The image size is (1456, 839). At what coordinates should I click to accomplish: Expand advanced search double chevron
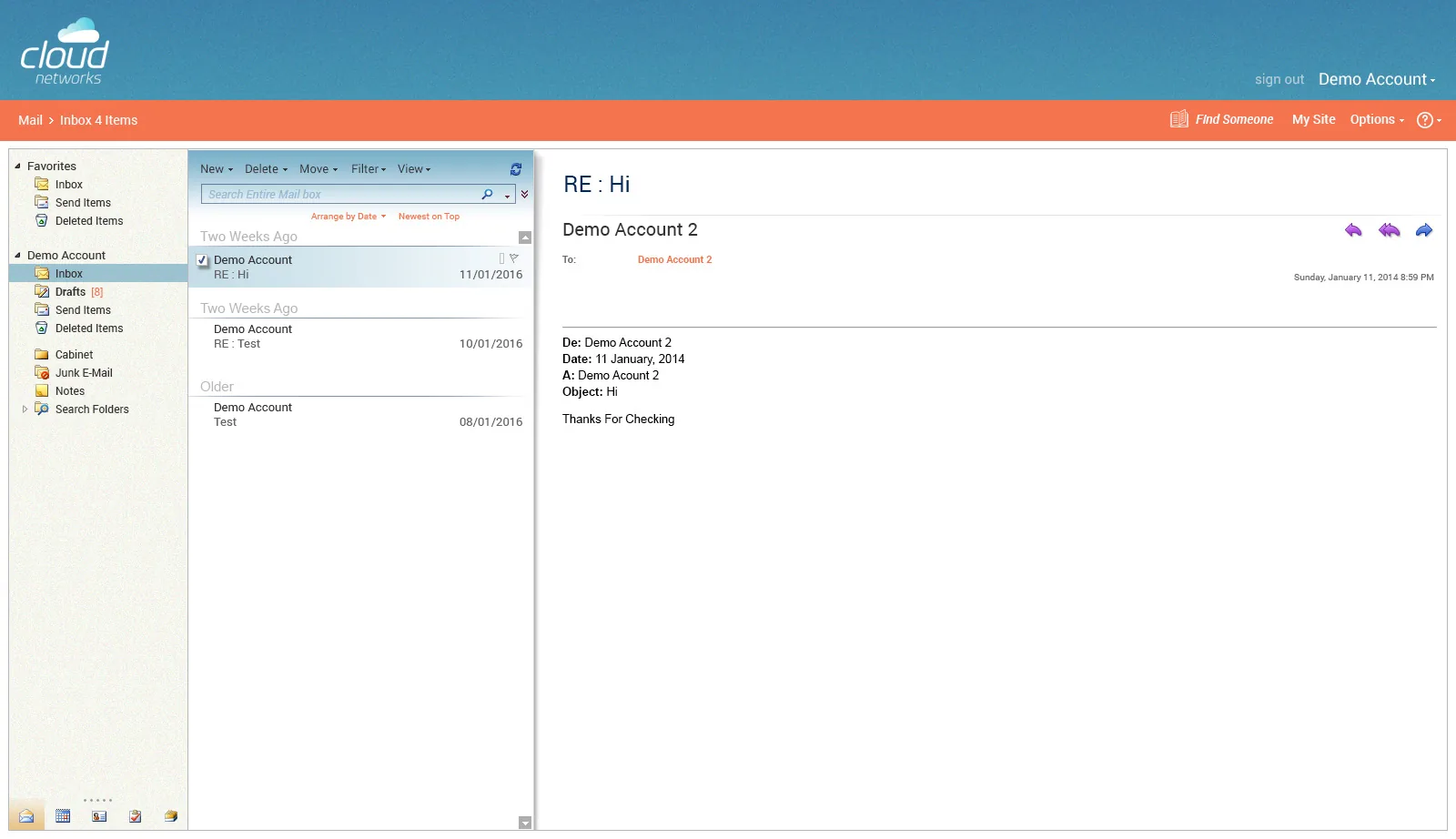pyautogui.click(x=524, y=194)
